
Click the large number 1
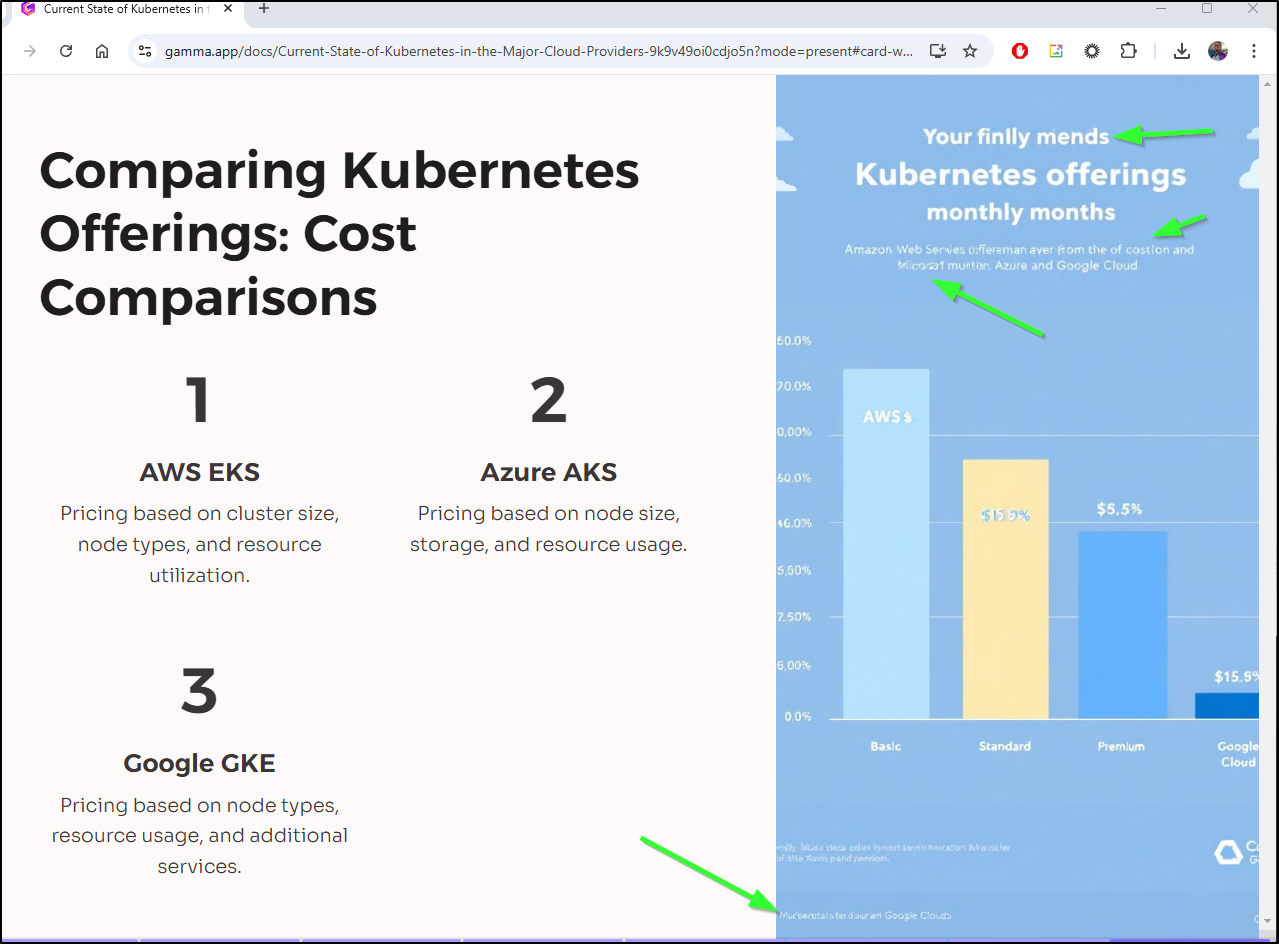coord(198,400)
